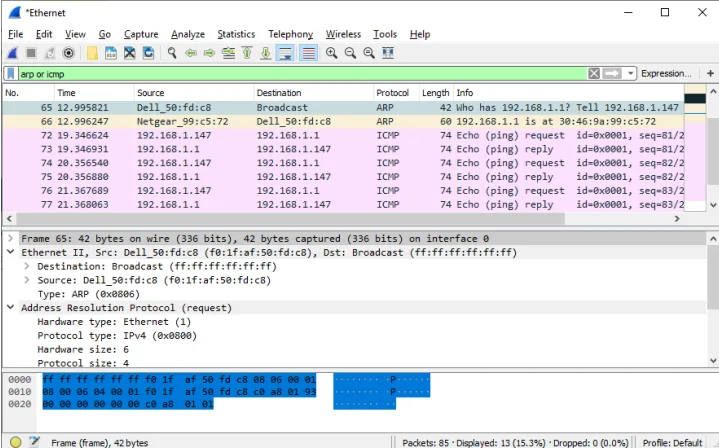
Task: Save the capture file
Action: [111, 53]
